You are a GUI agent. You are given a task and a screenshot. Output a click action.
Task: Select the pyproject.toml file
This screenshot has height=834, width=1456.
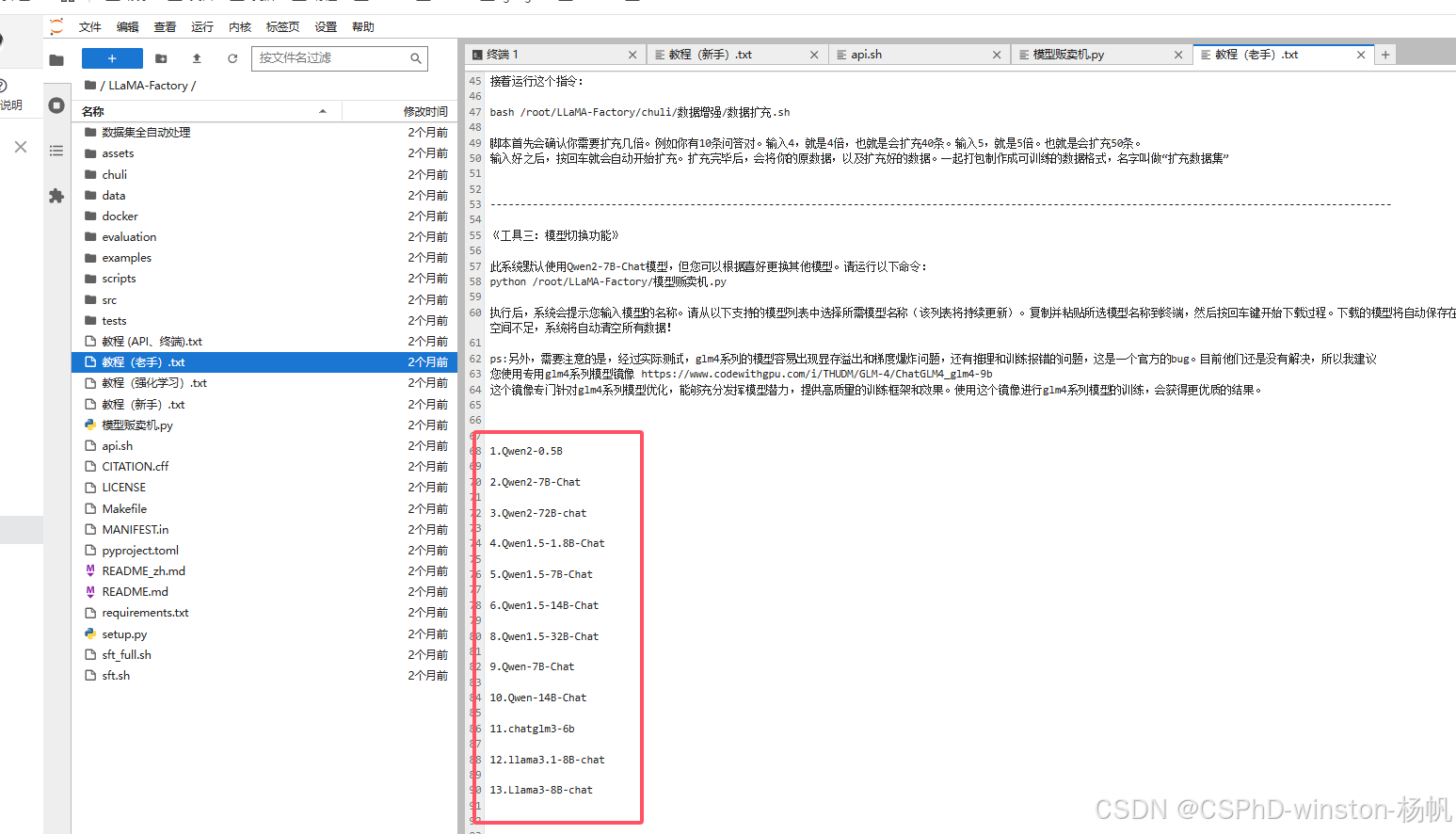click(264, 551)
